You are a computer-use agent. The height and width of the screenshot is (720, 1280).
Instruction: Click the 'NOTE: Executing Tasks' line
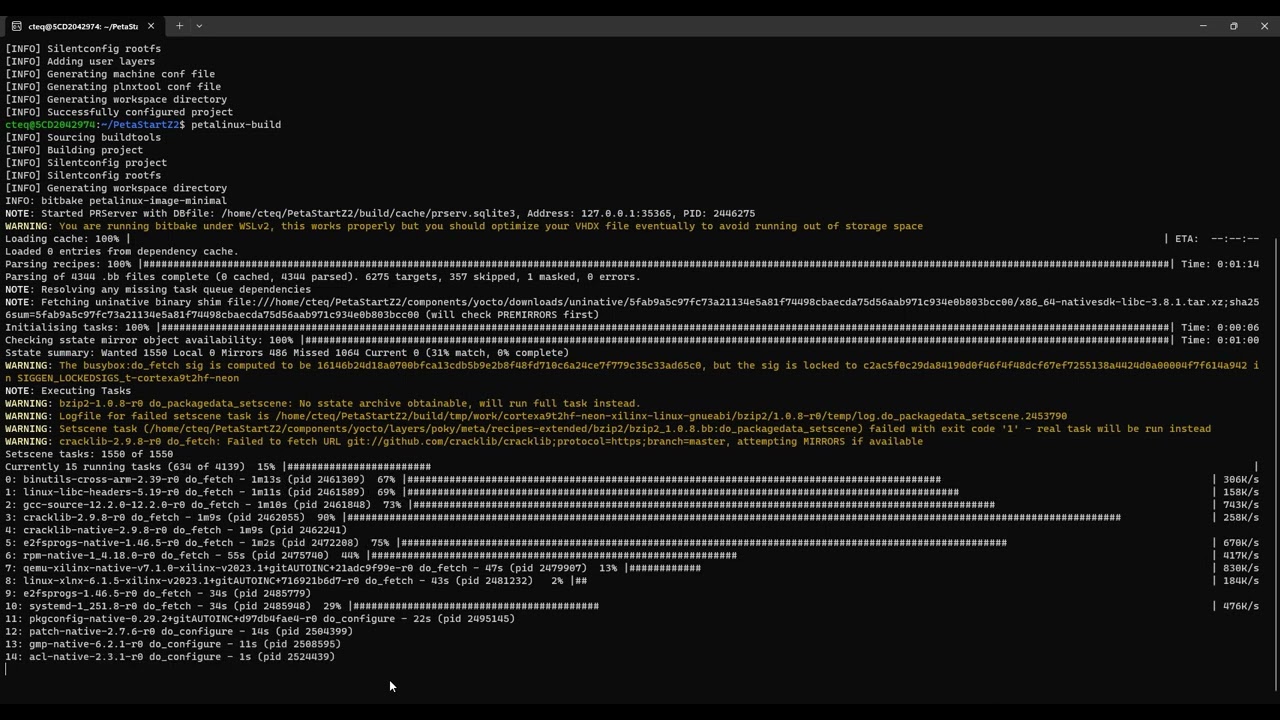click(x=68, y=391)
